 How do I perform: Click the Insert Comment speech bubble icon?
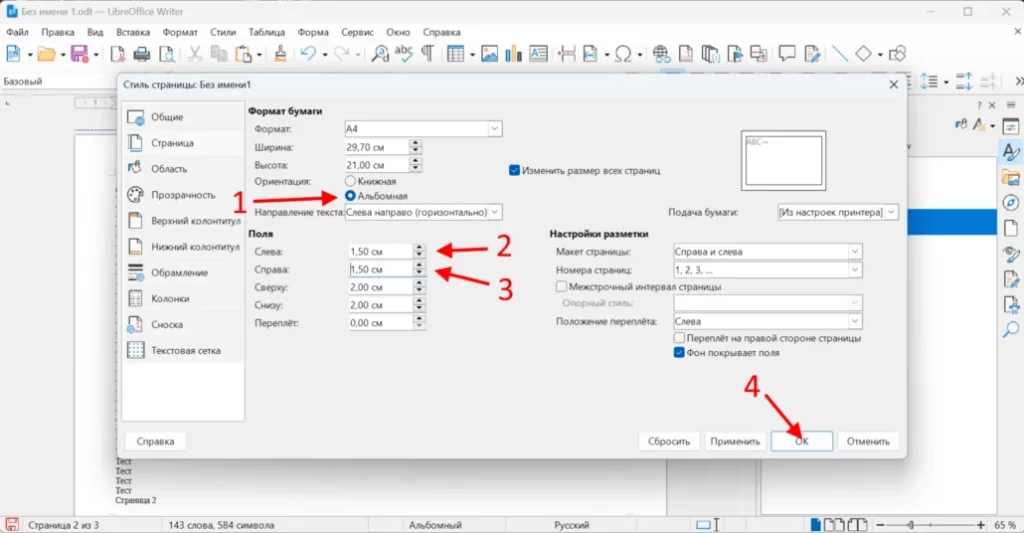(x=787, y=54)
